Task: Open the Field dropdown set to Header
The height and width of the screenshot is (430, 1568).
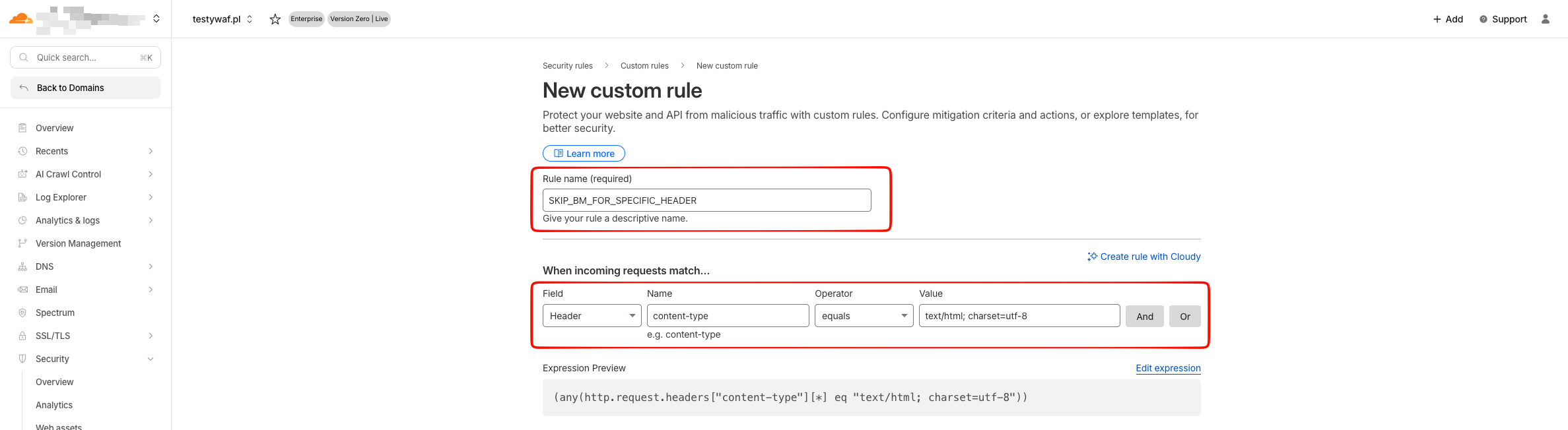Action: click(592, 316)
